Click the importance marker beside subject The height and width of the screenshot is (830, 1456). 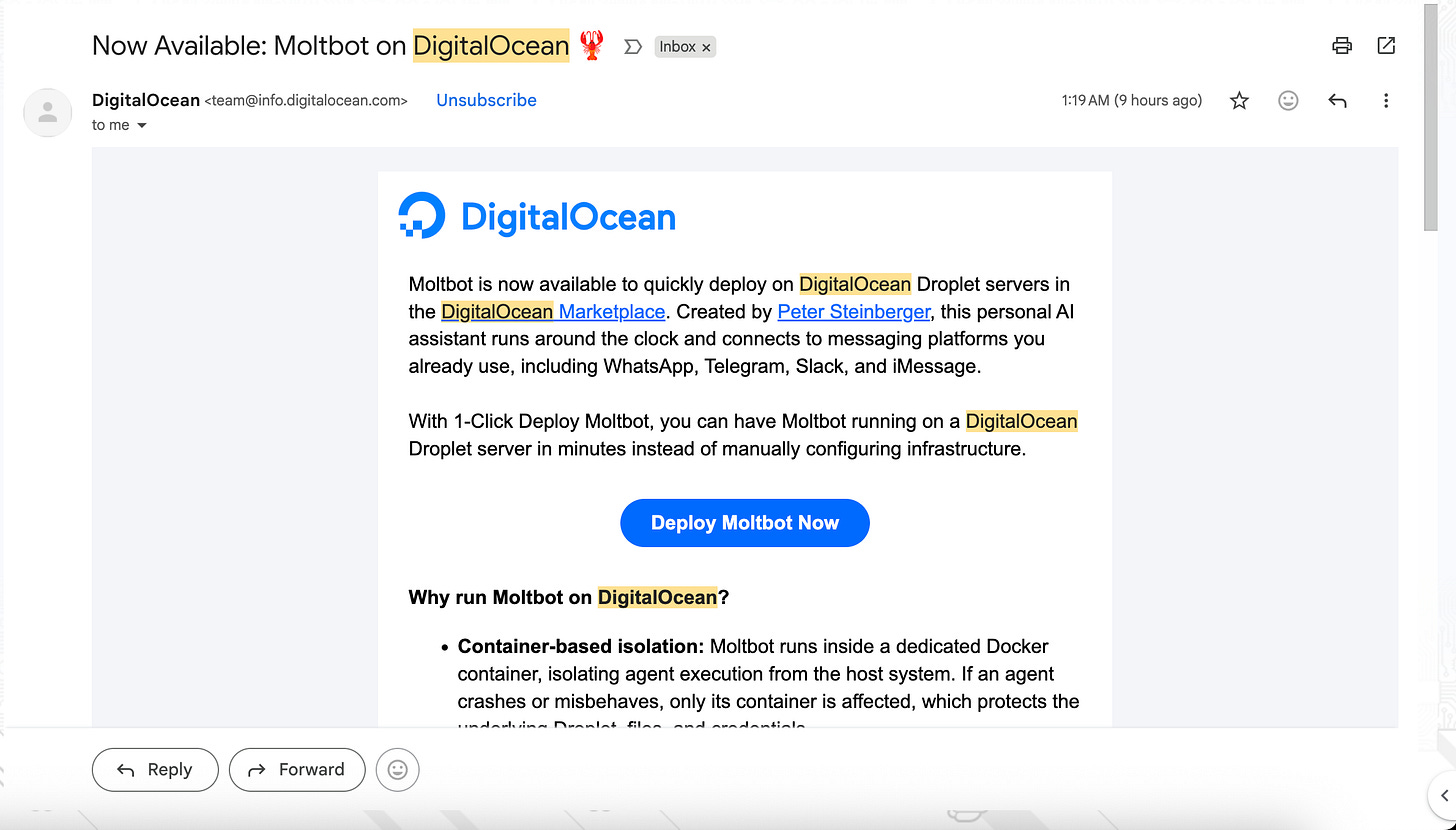pos(632,47)
